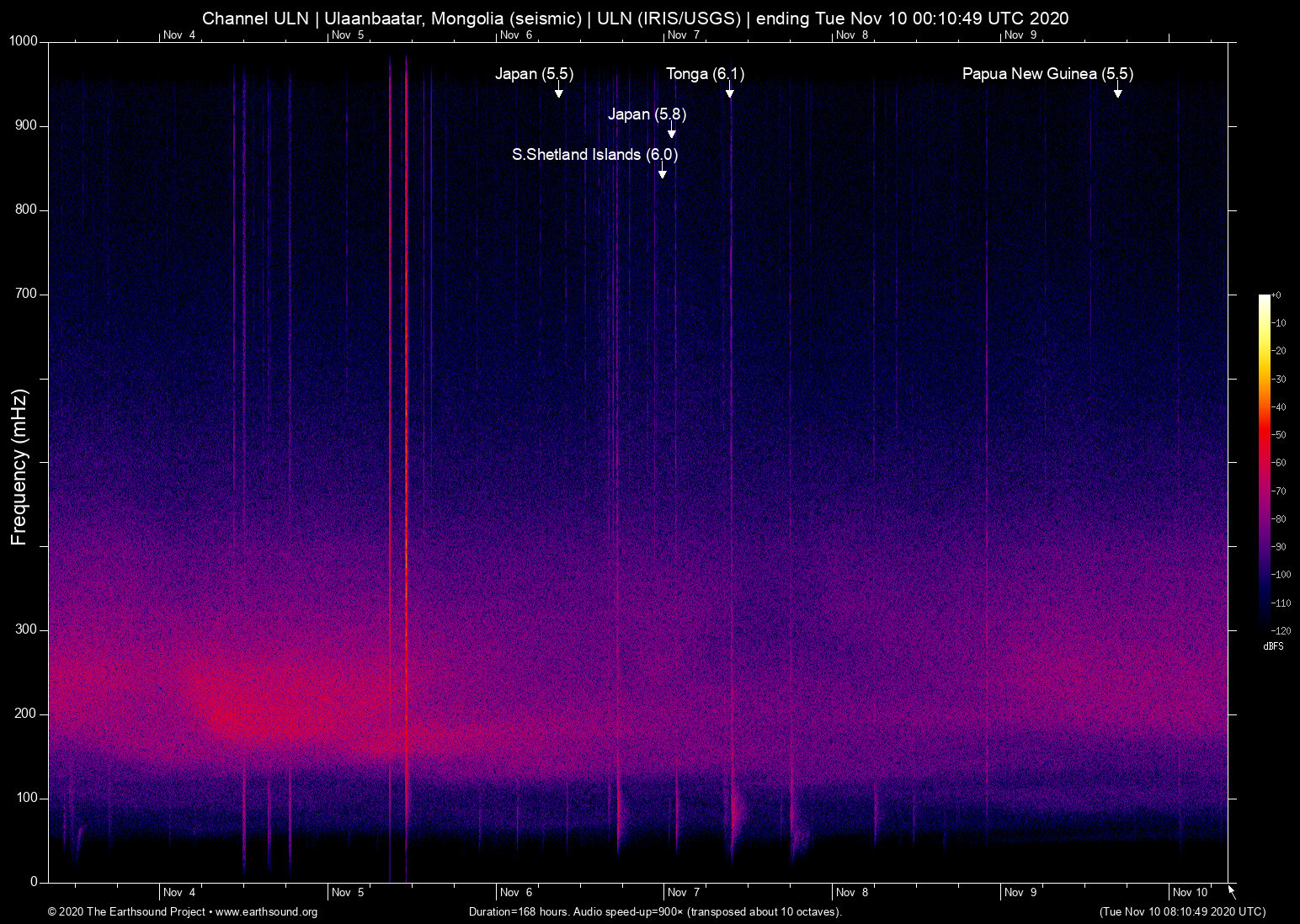Screen dimensions: 1300x924
Task: Click the 1000 tick on frequency axis
Action: [x=24, y=41]
